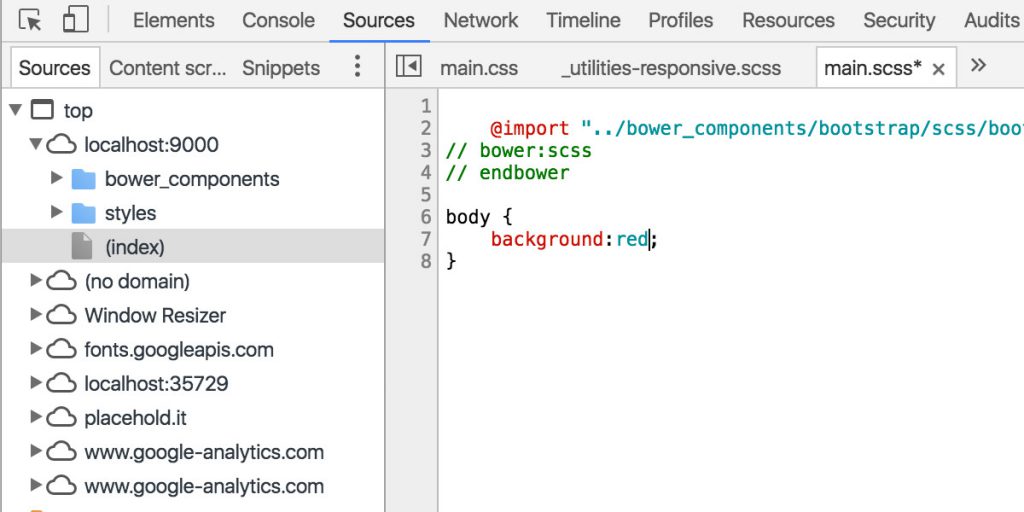The height and width of the screenshot is (512, 1024).
Task: Open the three-dot sources options menu
Action: (357, 67)
